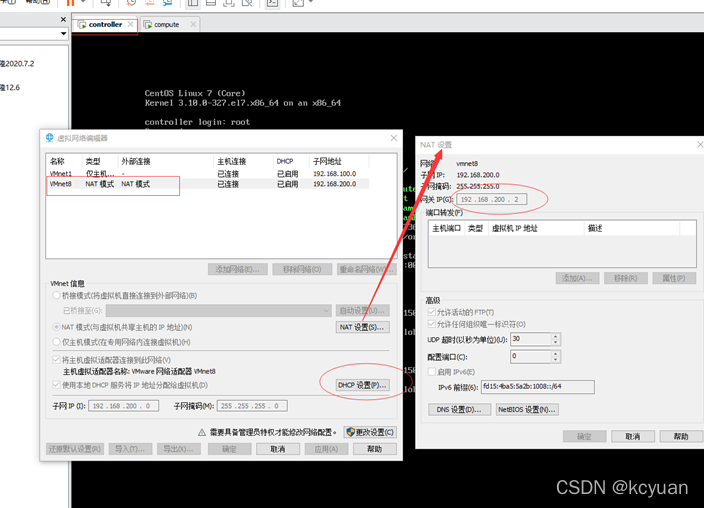Viewport: 704px width, 508px height.
Task: Select the VMnet1 network row
Action: (x=209, y=173)
